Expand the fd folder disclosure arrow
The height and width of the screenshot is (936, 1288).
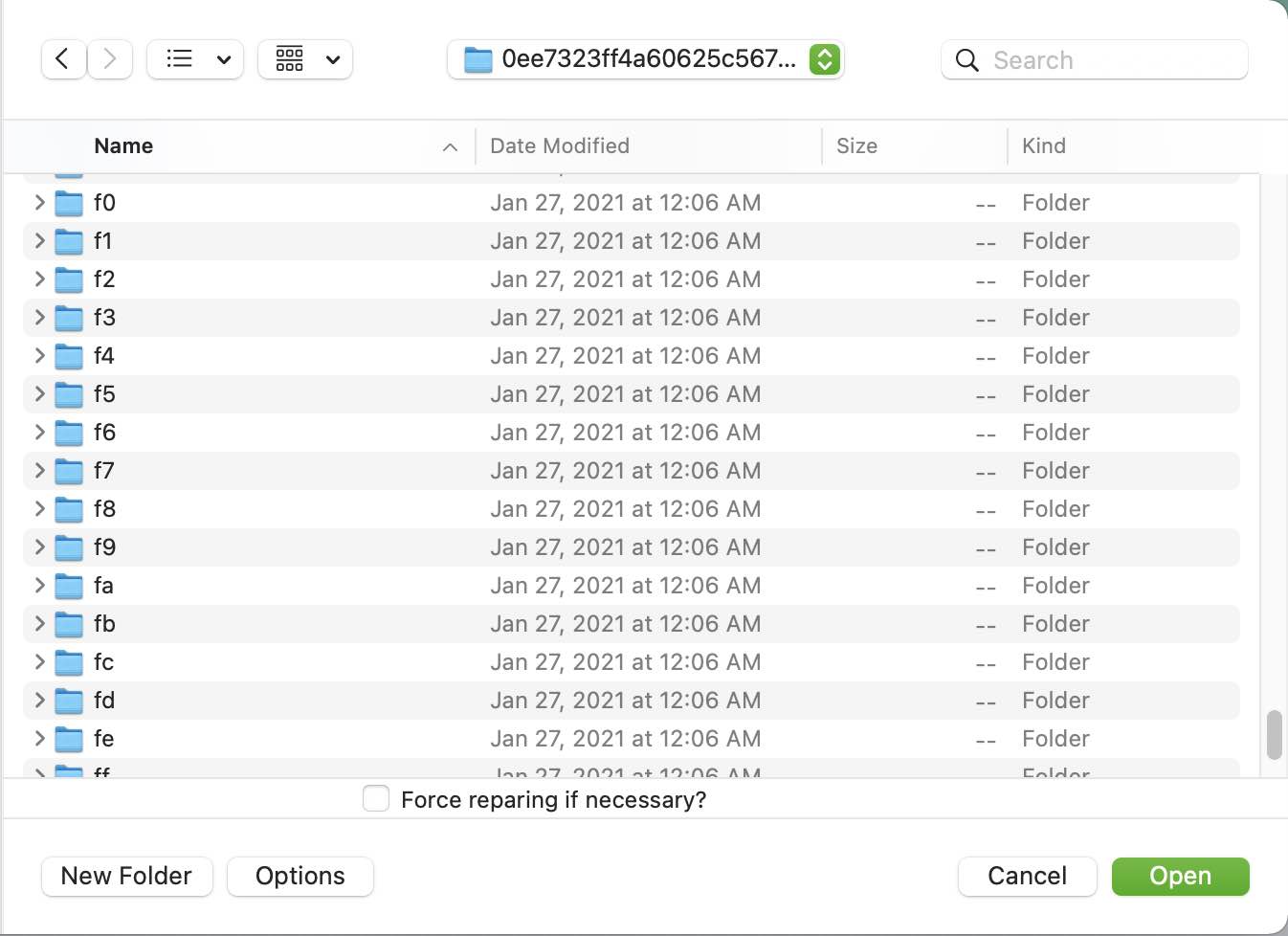coord(39,700)
